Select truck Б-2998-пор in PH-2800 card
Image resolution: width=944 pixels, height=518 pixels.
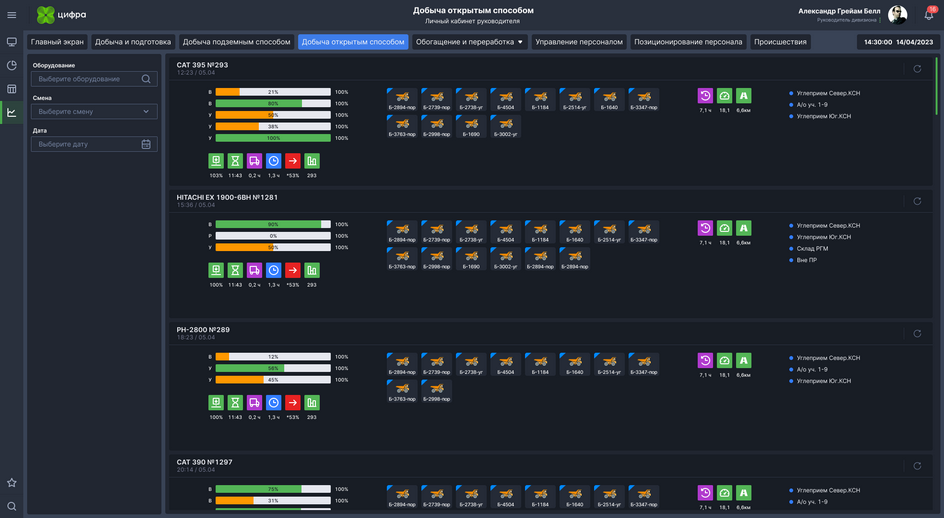436,391
